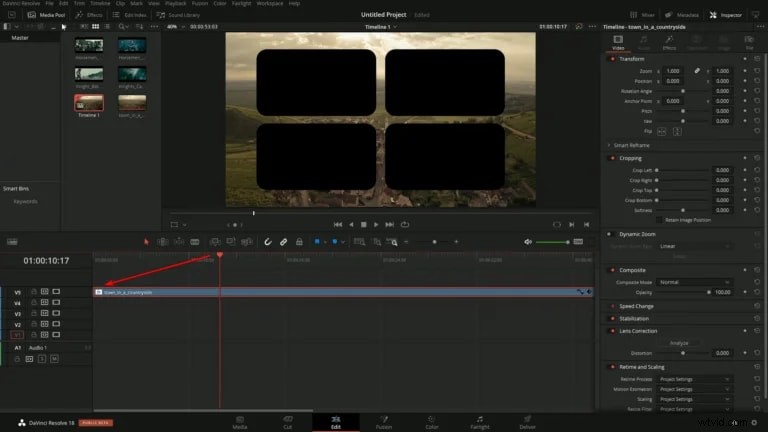Click the Overwrite Clip icon
Viewport: 768px width, 432px height.
(x=231, y=242)
